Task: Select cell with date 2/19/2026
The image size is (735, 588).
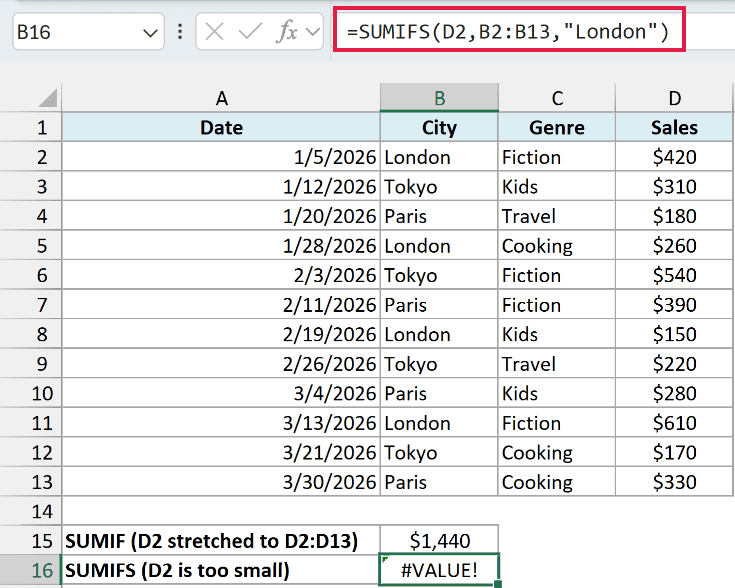Action: pos(221,334)
